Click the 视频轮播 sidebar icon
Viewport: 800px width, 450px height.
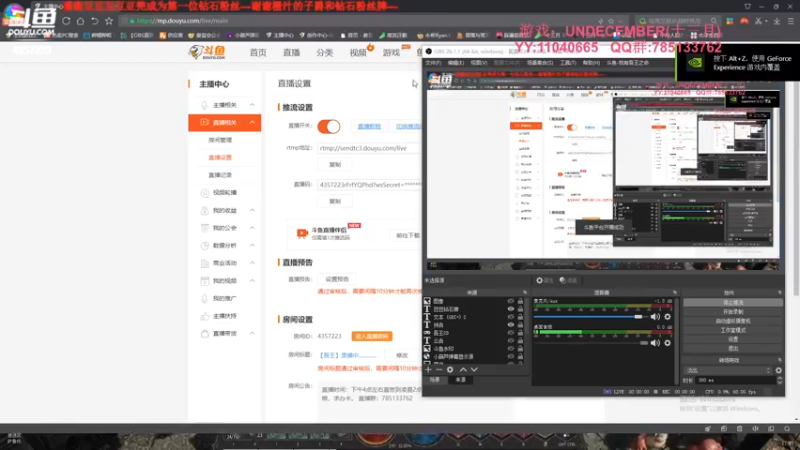[205, 193]
